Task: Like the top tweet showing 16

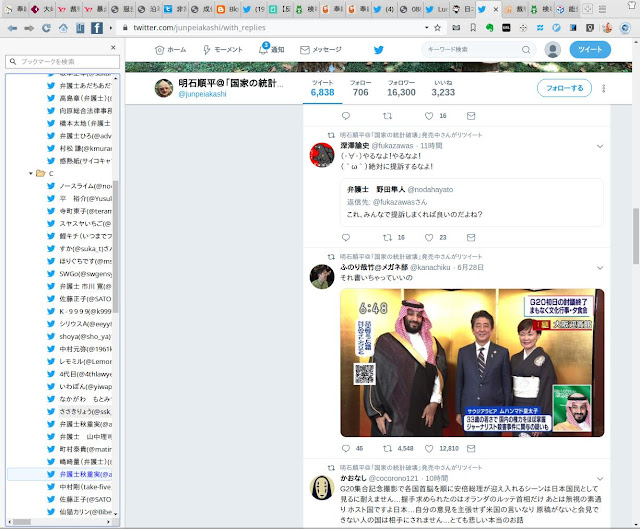Action: tap(429, 116)
